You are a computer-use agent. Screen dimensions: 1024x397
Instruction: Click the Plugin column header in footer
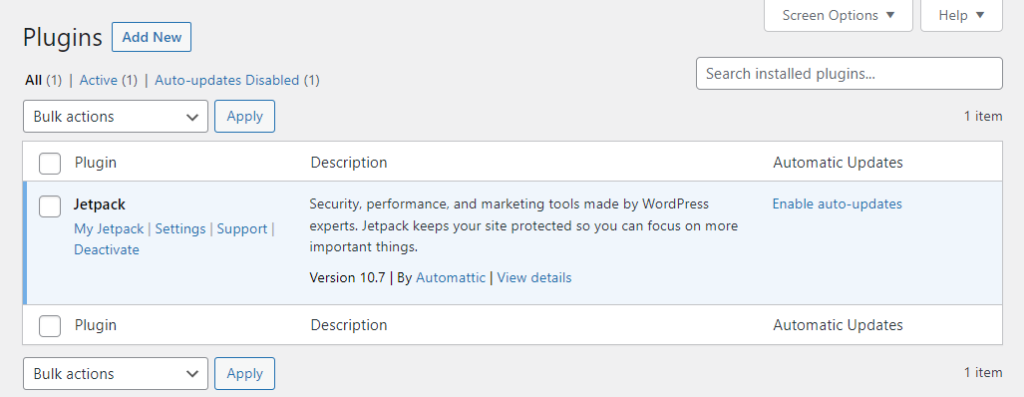[x=95, y=325]
